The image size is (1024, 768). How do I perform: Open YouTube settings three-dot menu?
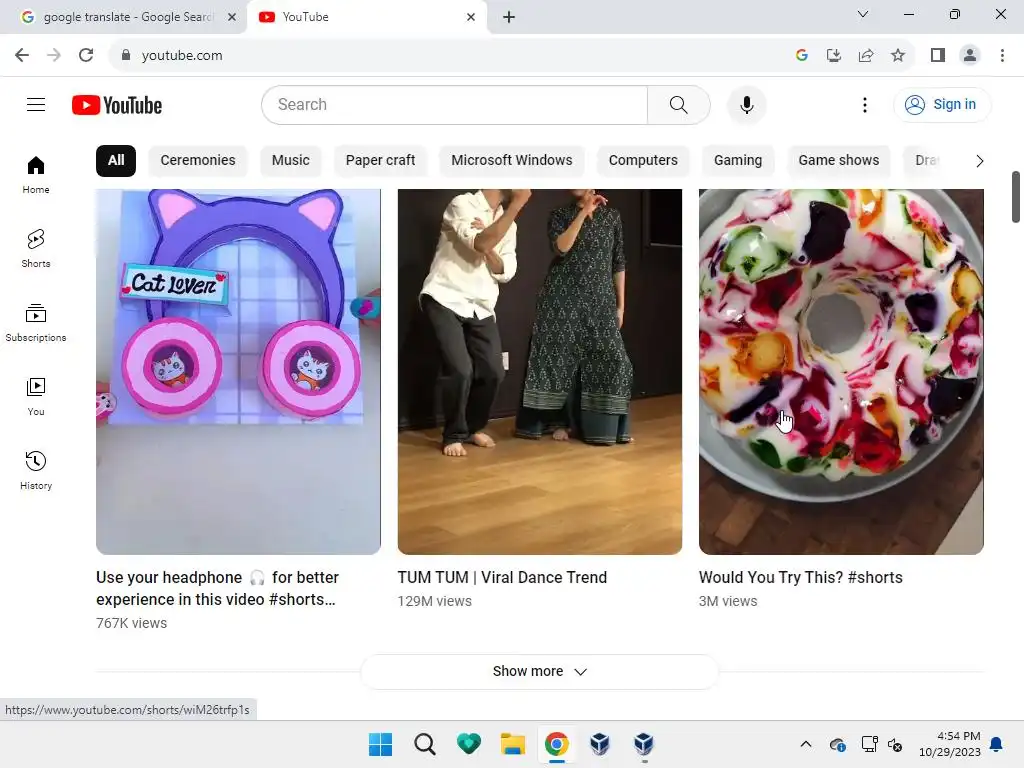tap(865, 105)
